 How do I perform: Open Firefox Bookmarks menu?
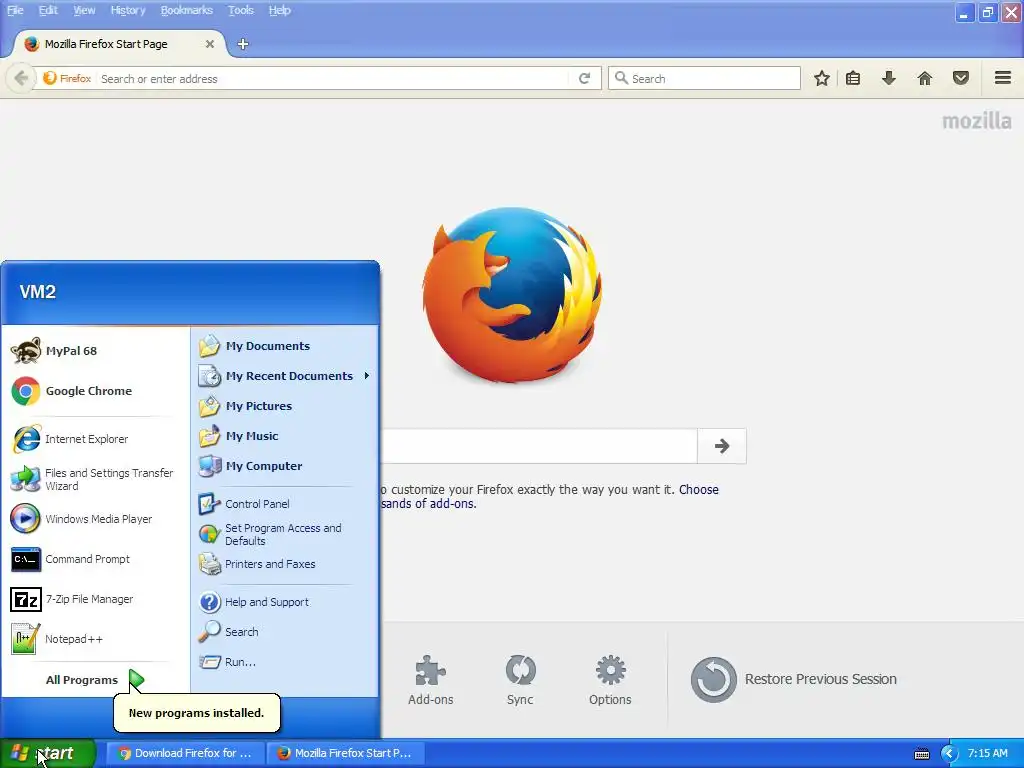tap(187, 10)
